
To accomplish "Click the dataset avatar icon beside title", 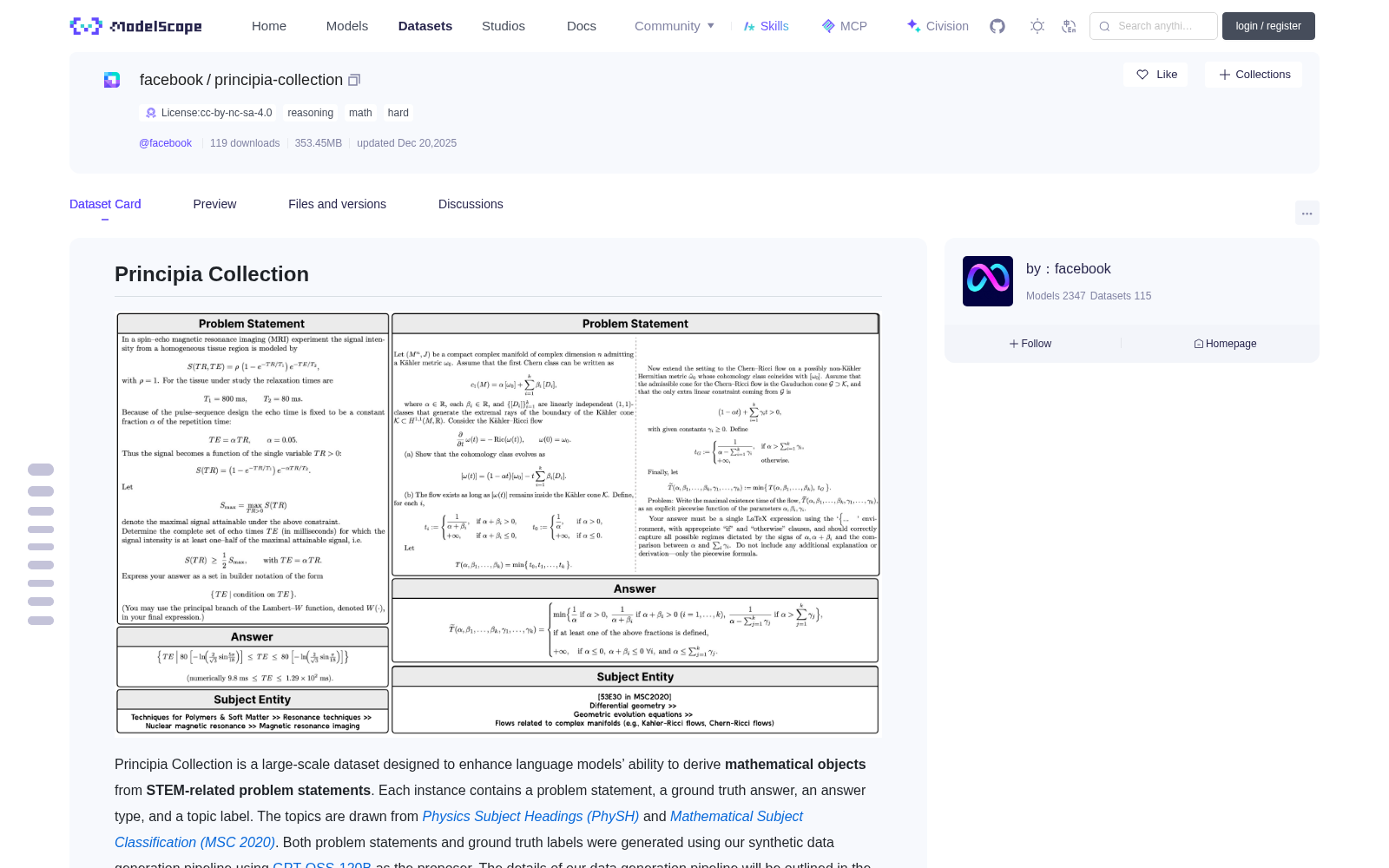I will [112, 80].
